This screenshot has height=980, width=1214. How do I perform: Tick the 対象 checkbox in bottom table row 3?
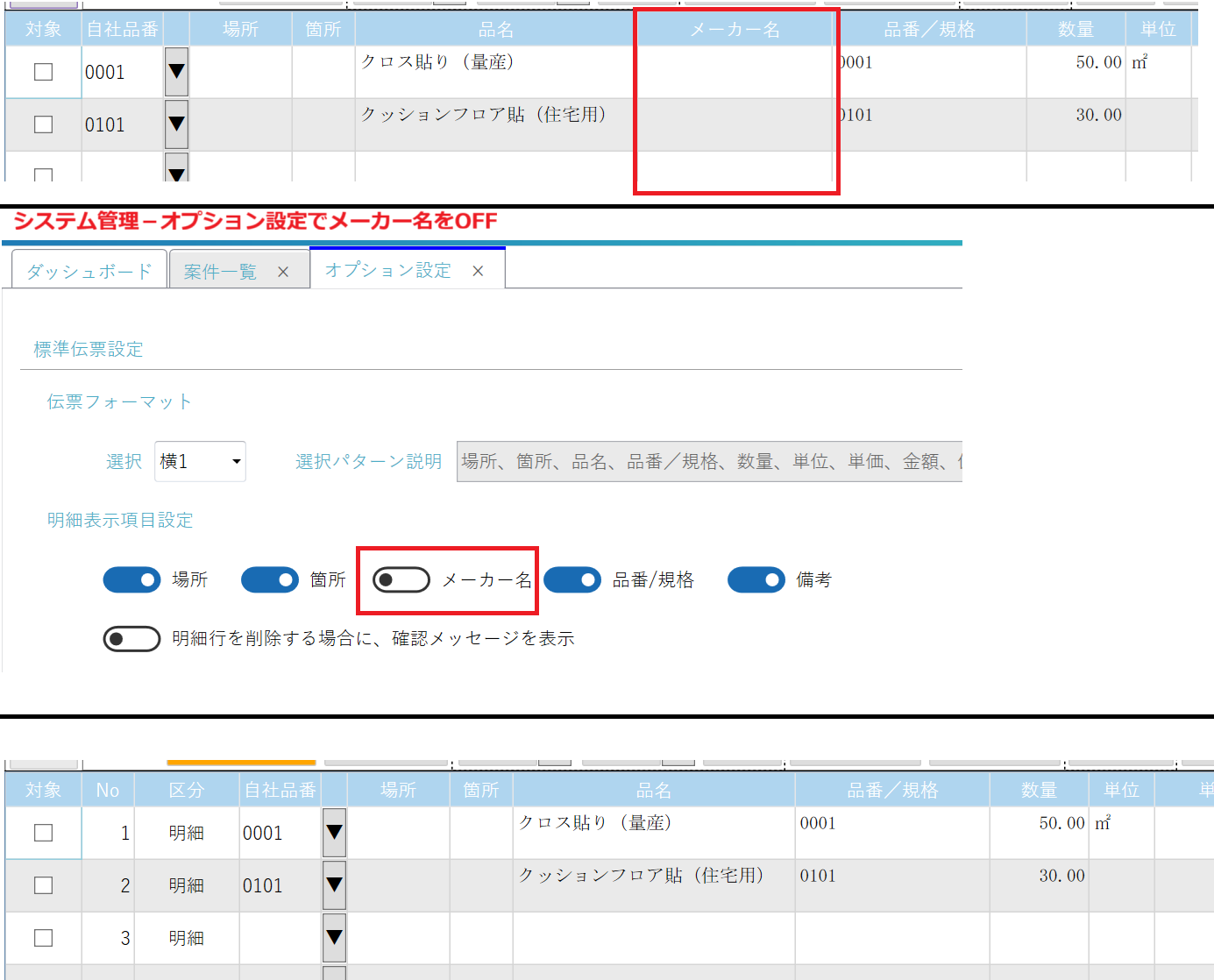click(43, 938)
